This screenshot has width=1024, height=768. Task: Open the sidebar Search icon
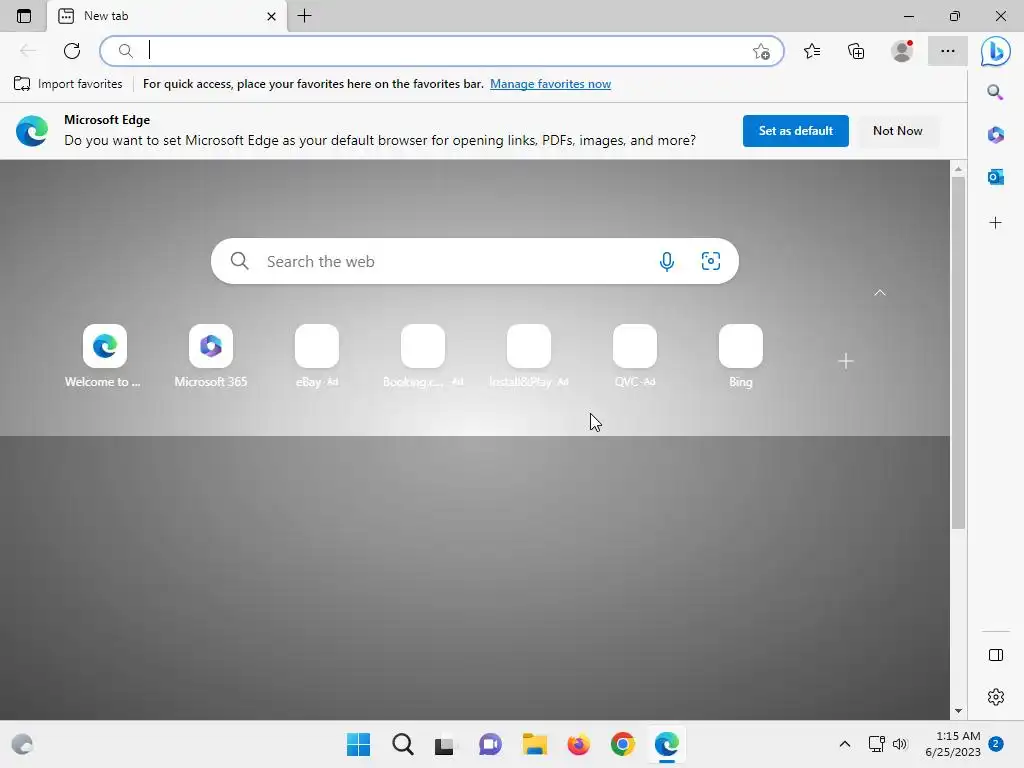point(995,92)
